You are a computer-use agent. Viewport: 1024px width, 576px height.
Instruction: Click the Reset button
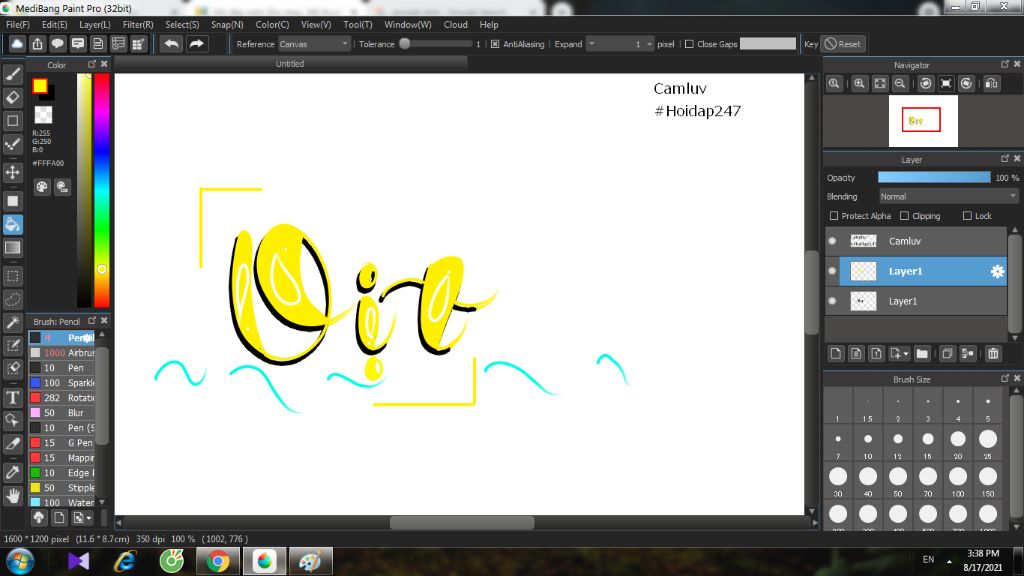[x=843, y=44]
